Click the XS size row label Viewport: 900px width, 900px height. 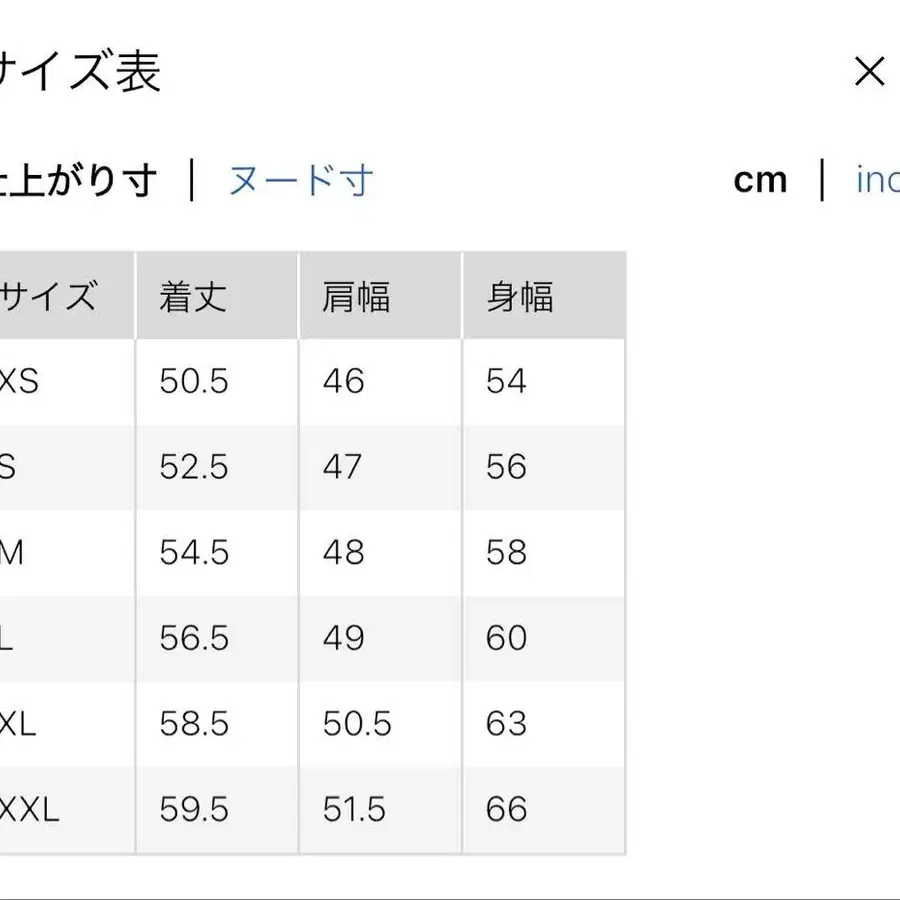coord(18,381)
